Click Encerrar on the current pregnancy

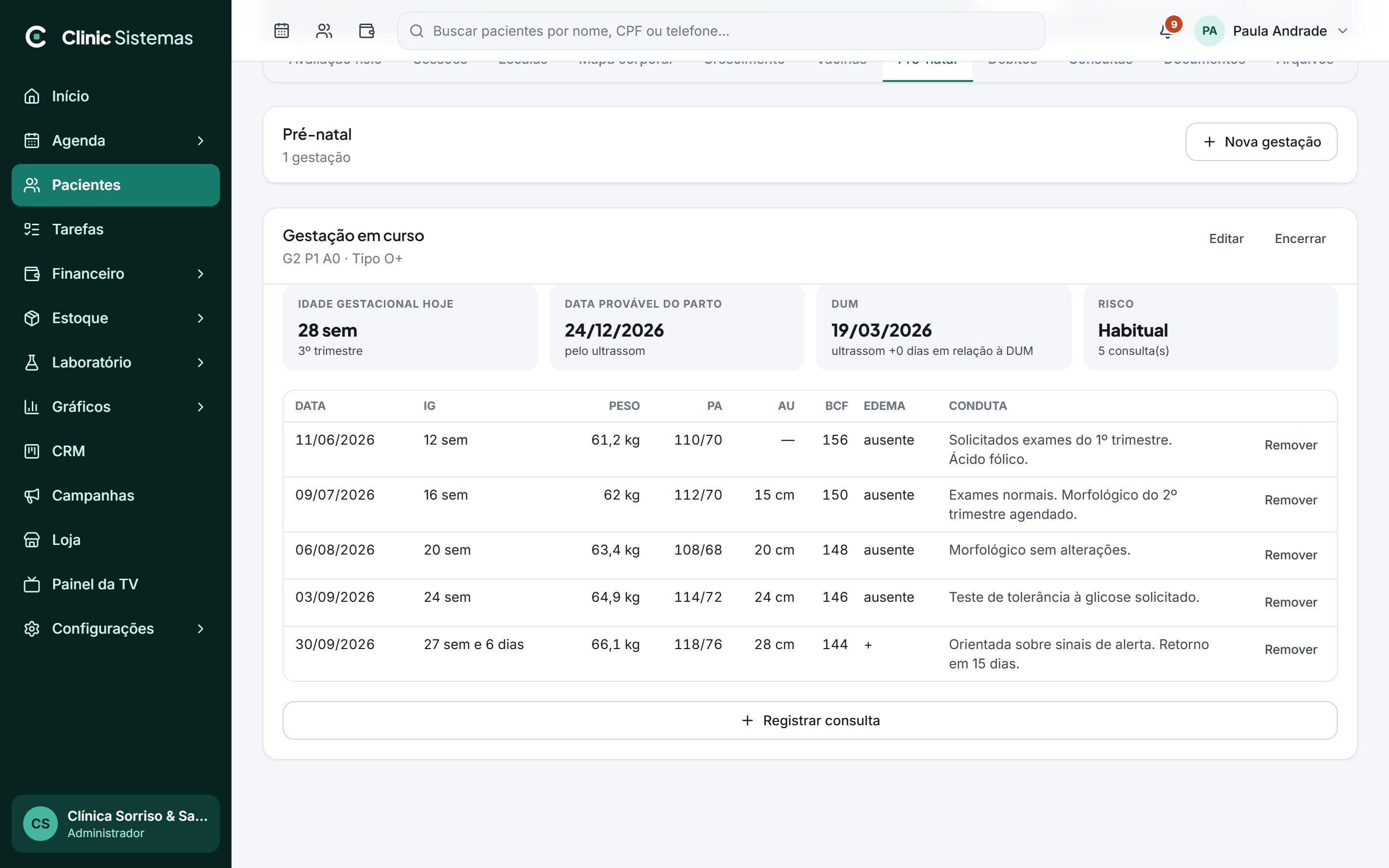[x=1300, y=239]
